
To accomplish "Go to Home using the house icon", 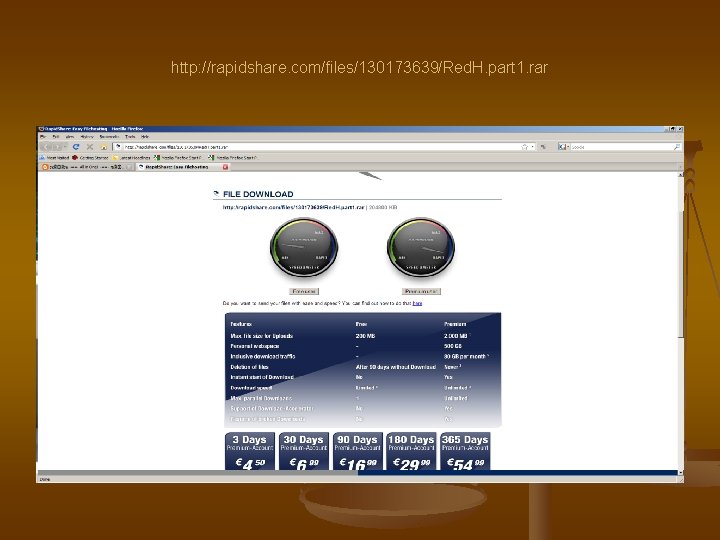I will click(104, 147).
